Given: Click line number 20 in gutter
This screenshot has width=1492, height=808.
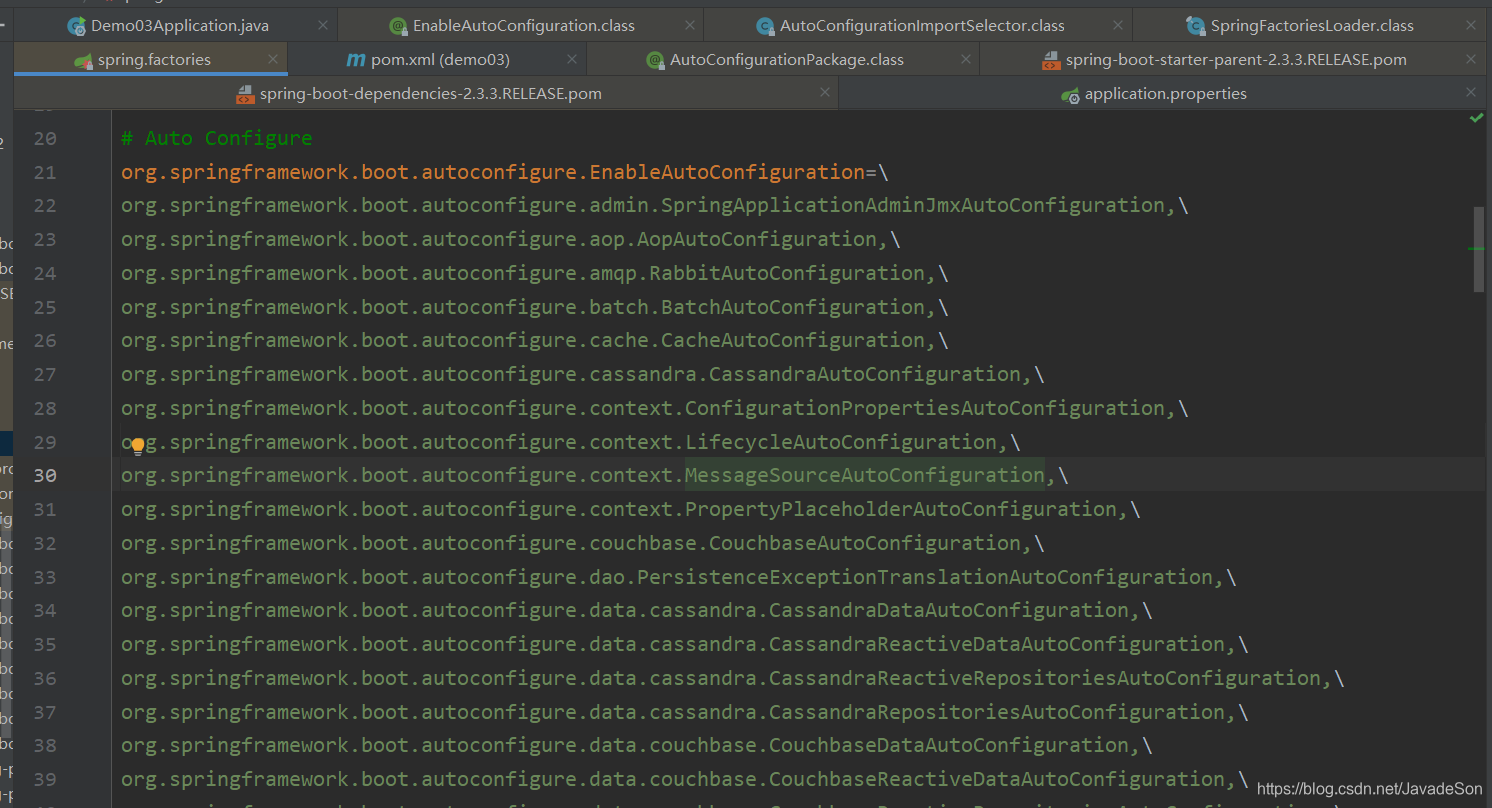Looking at the screenshot, I should tap(45, 138).
